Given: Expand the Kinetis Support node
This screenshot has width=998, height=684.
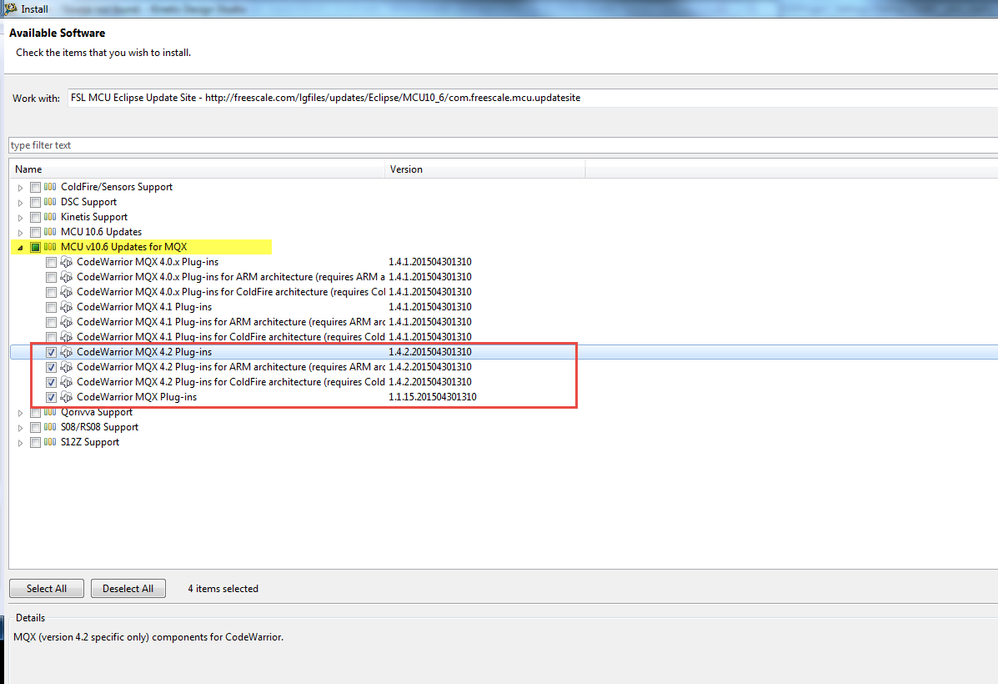Looking at the screenshot, I should 20,218.
